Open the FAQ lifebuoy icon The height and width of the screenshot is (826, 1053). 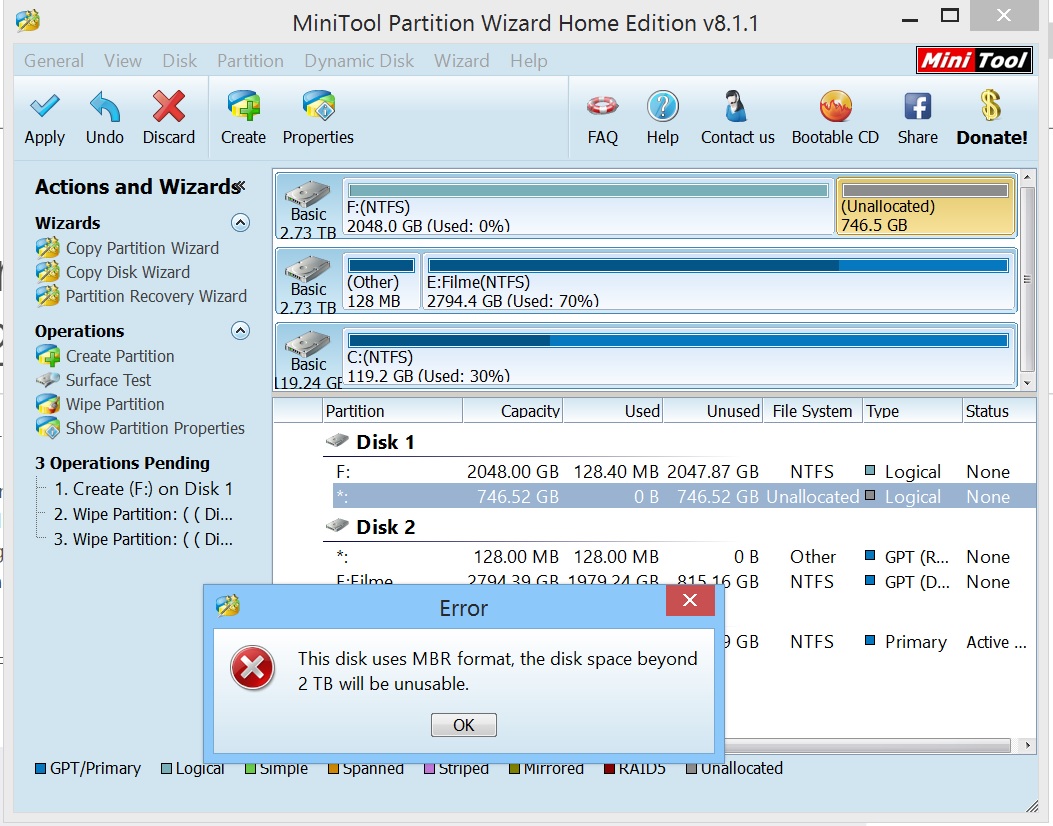pyautogui.click(x=602, y=105)
